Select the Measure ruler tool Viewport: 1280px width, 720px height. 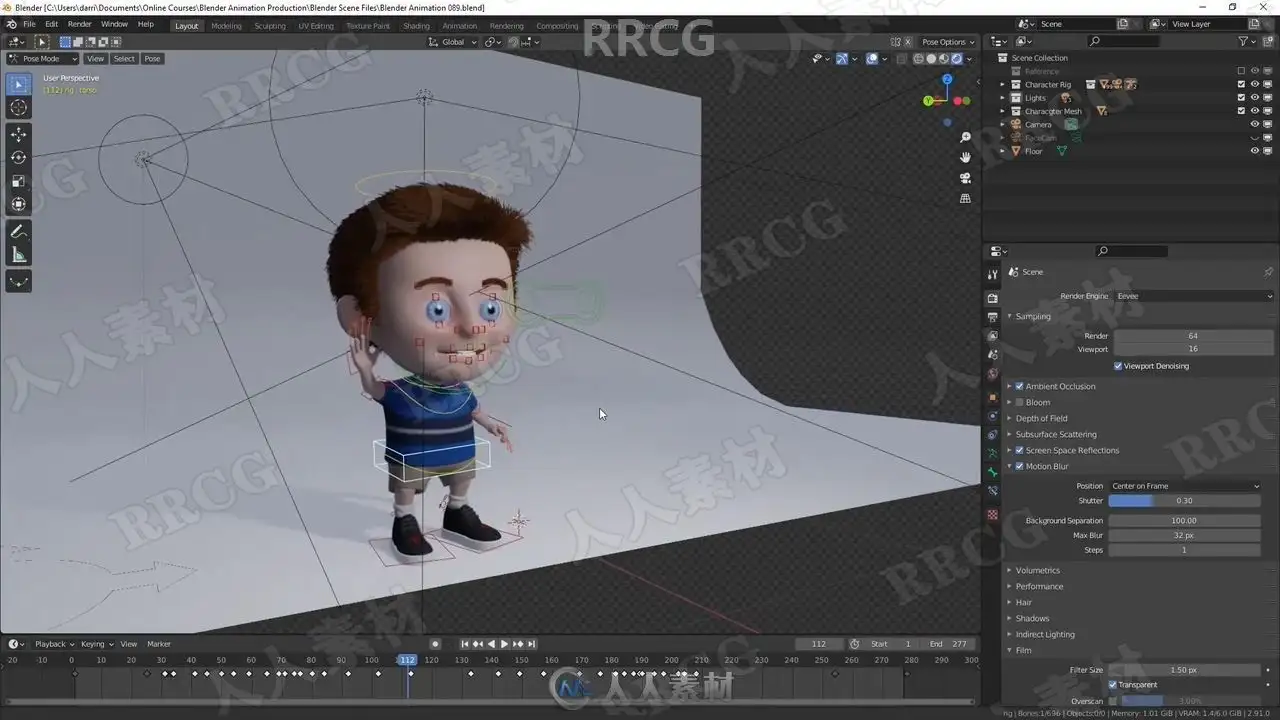pos(18,255)
